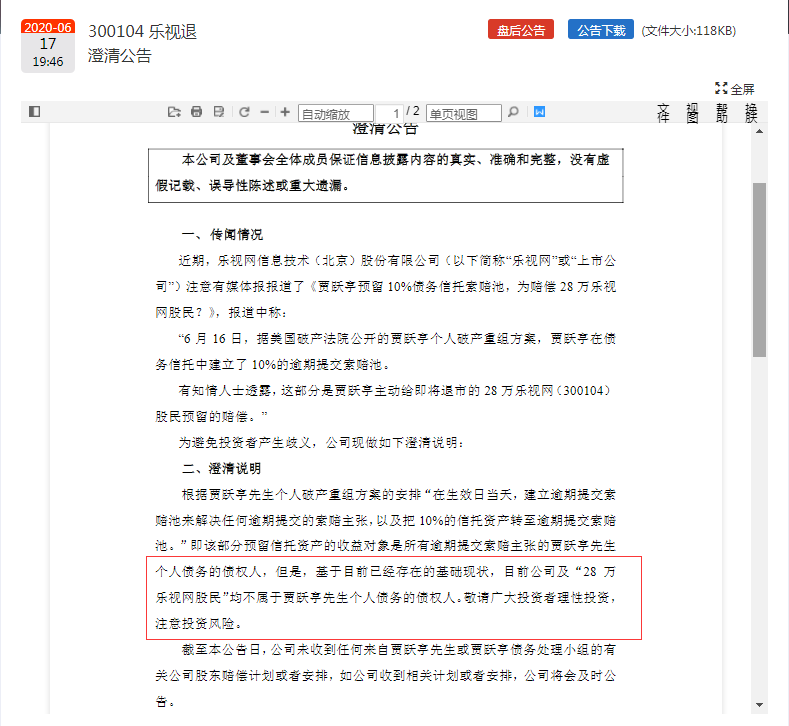Click the date badge 2020-06

pyautogui.click(x=48, y=27)
